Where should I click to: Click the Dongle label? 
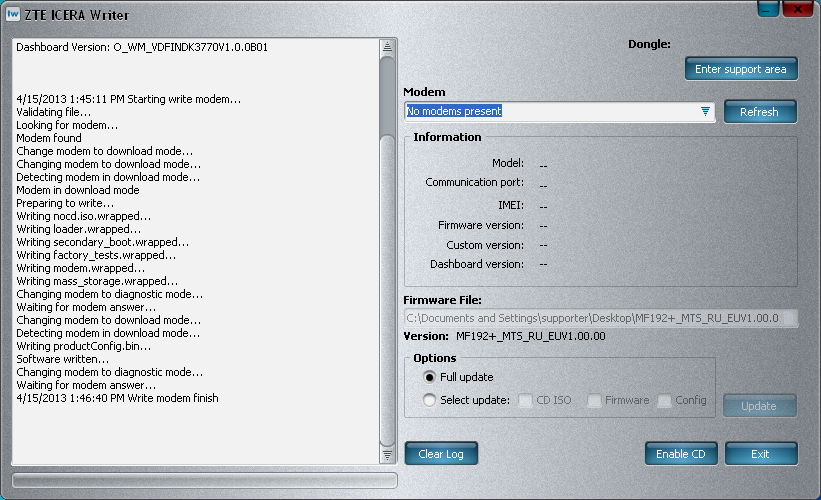click(649, 45)
